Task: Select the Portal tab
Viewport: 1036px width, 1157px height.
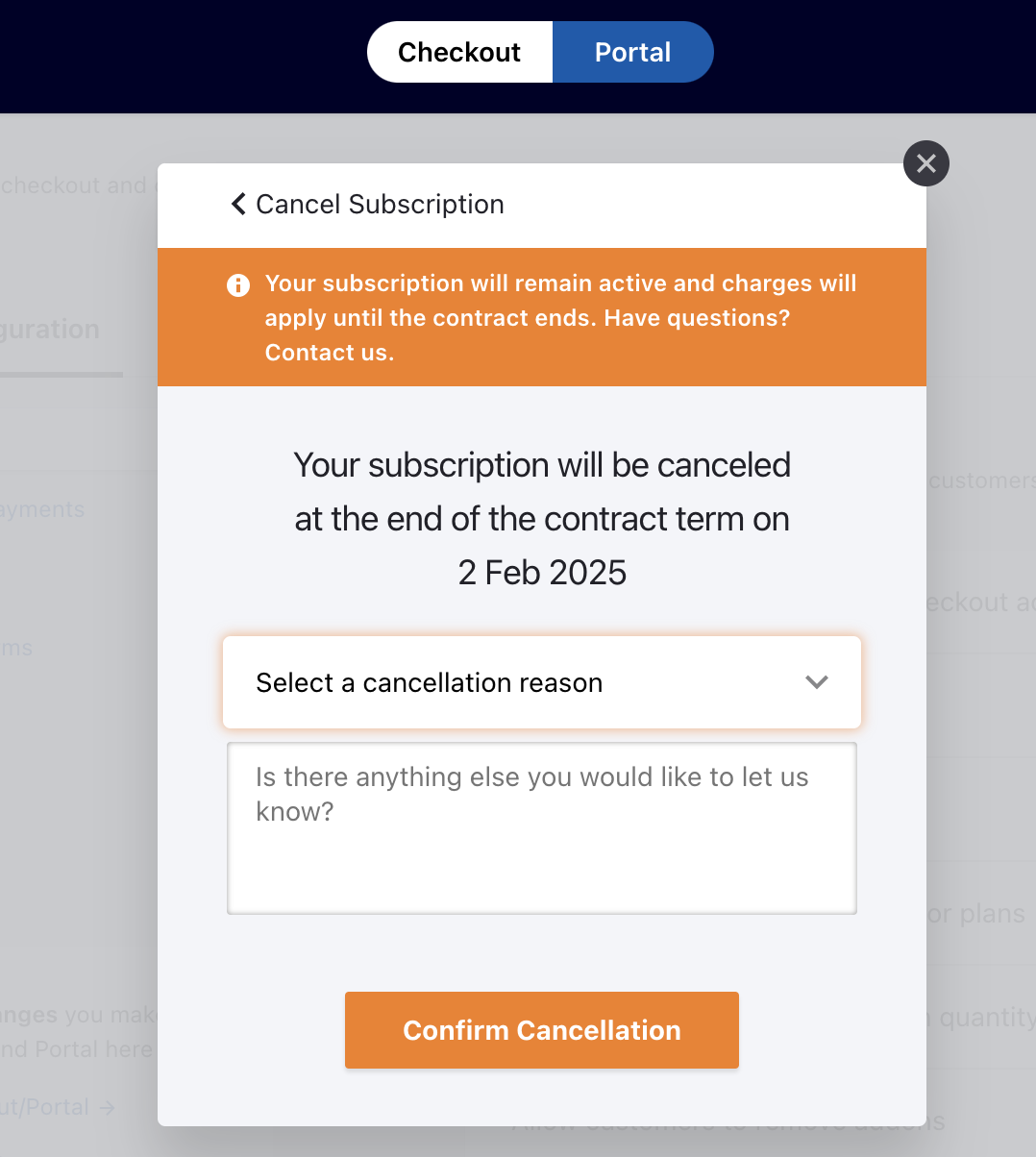Action: point(632,52)
